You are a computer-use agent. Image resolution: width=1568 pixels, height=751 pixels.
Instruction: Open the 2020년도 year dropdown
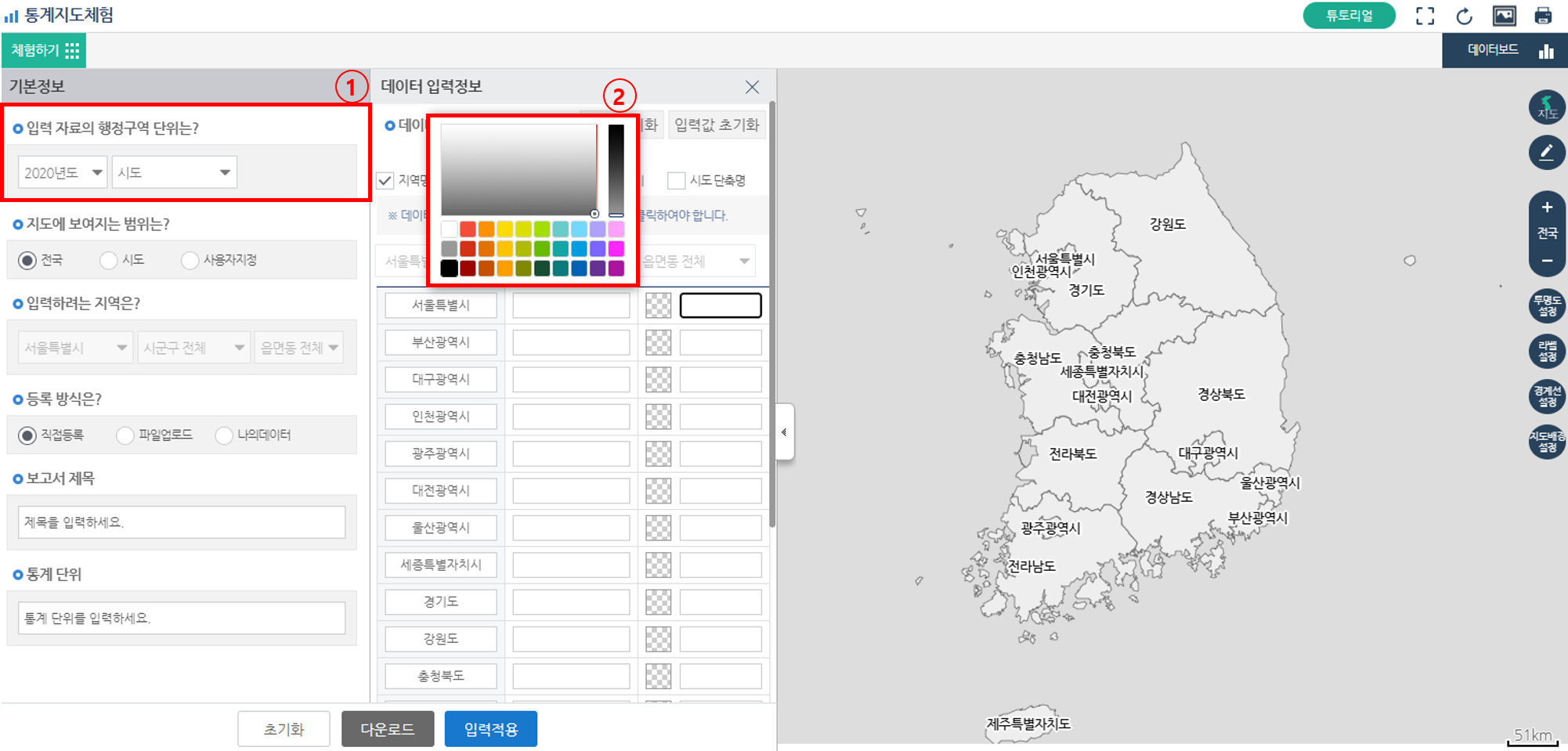tap(62, 172)
